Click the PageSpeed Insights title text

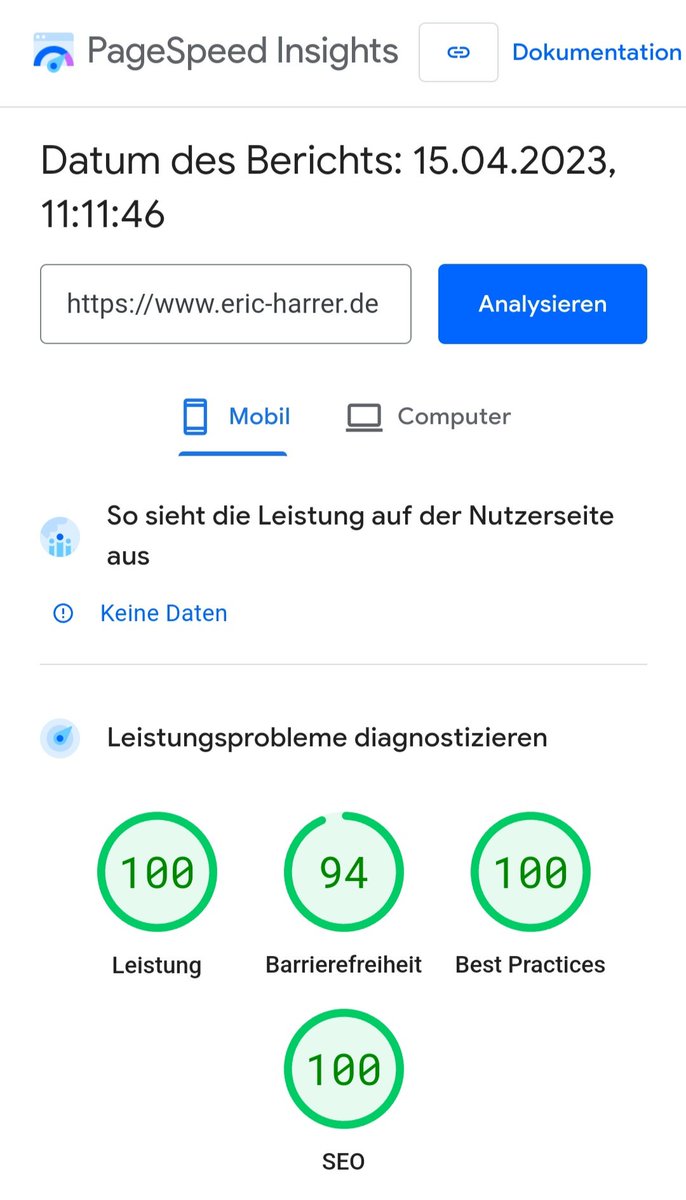243,51
